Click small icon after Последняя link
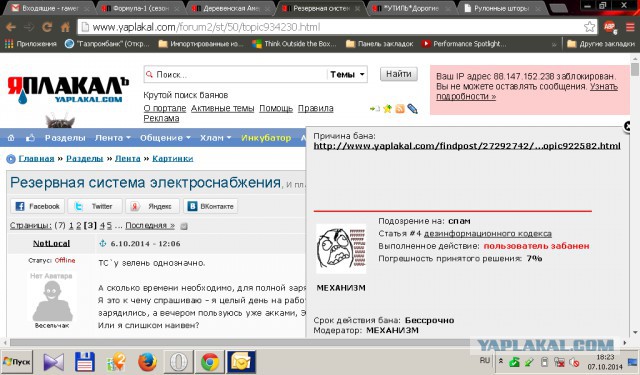The width and height of the screenshot is (640, 375). pos(184,226)
